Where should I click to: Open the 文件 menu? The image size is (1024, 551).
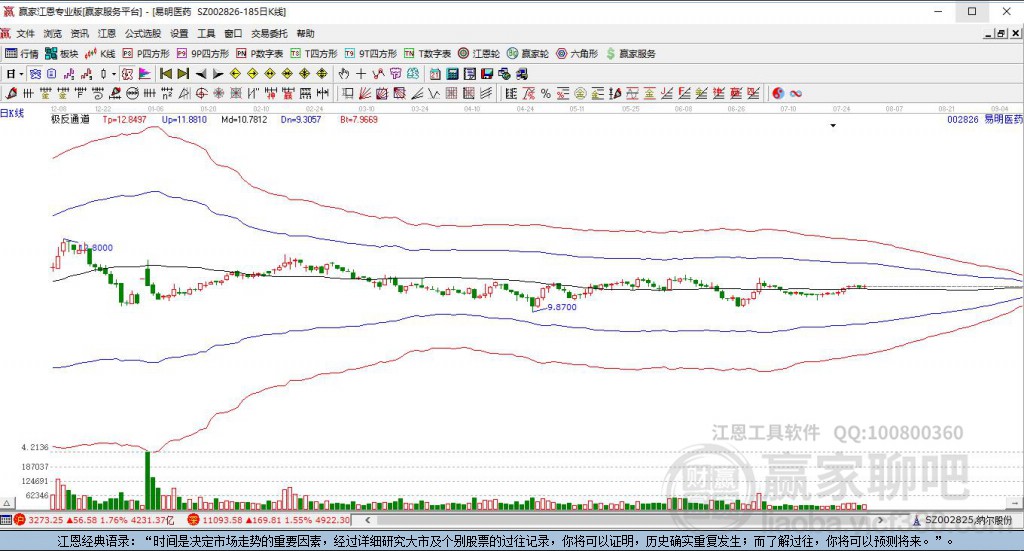pyautogui.click(x=25, y=33)
